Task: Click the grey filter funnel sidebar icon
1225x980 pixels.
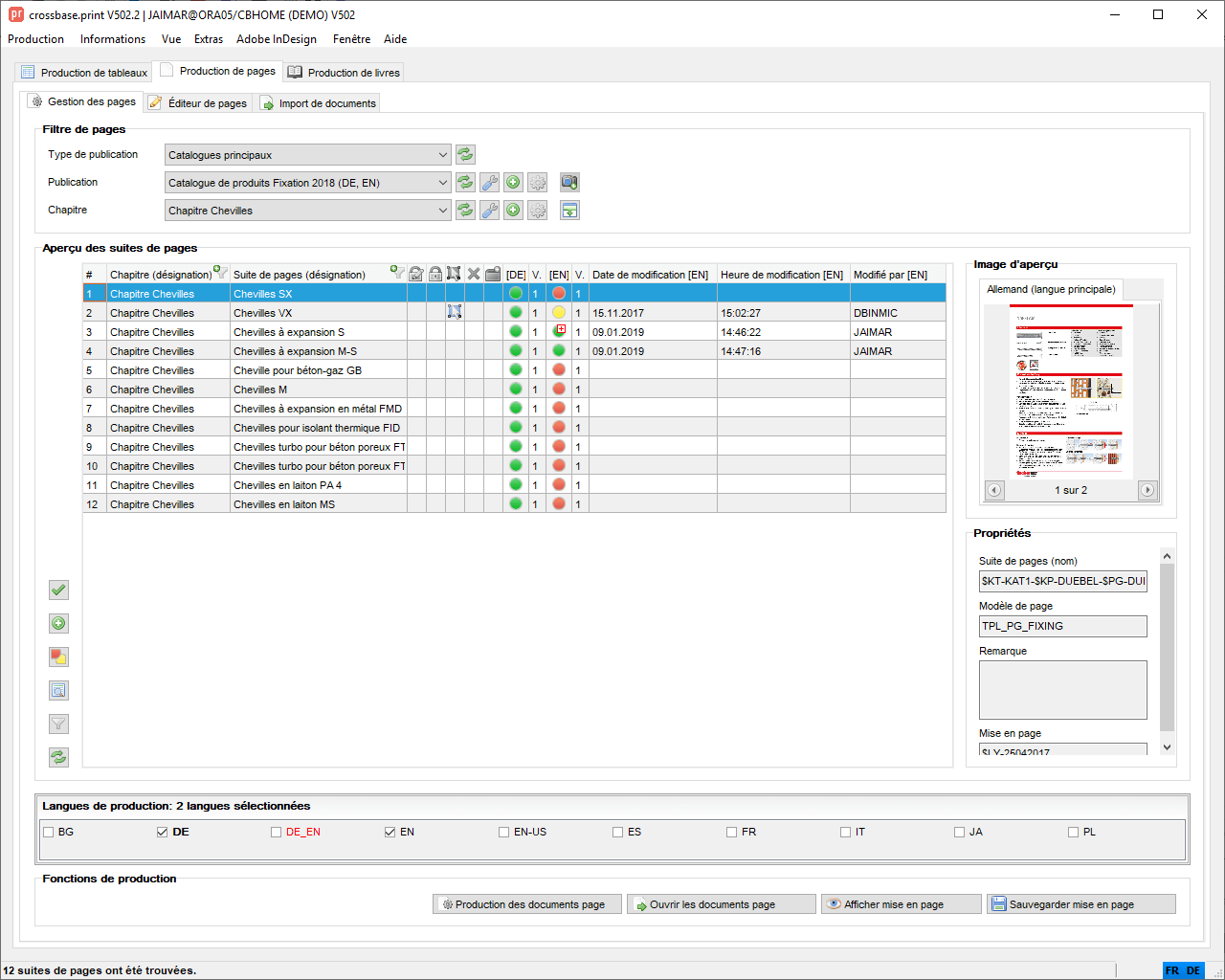Action: click(58, 724)
